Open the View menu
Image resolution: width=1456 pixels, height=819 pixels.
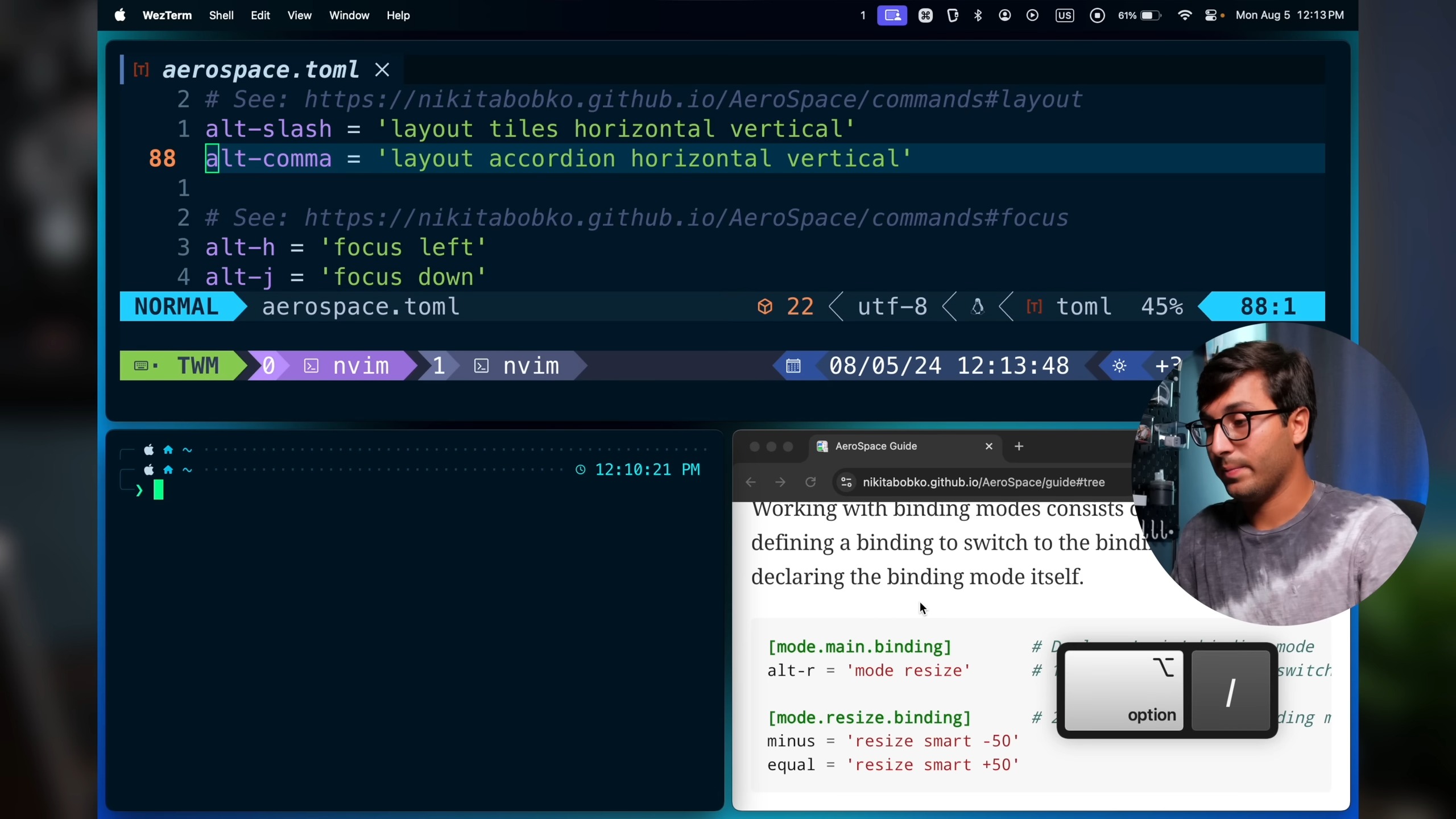click(x=299, y=15)
